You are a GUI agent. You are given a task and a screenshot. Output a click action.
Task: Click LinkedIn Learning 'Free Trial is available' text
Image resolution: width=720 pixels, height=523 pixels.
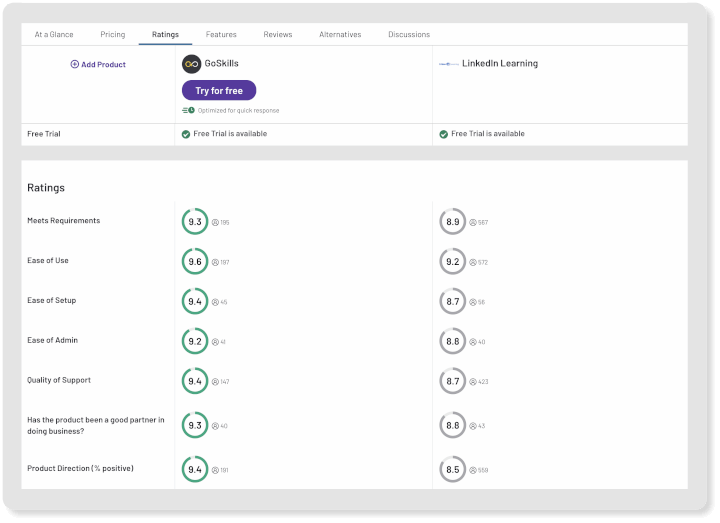point(488,134)
